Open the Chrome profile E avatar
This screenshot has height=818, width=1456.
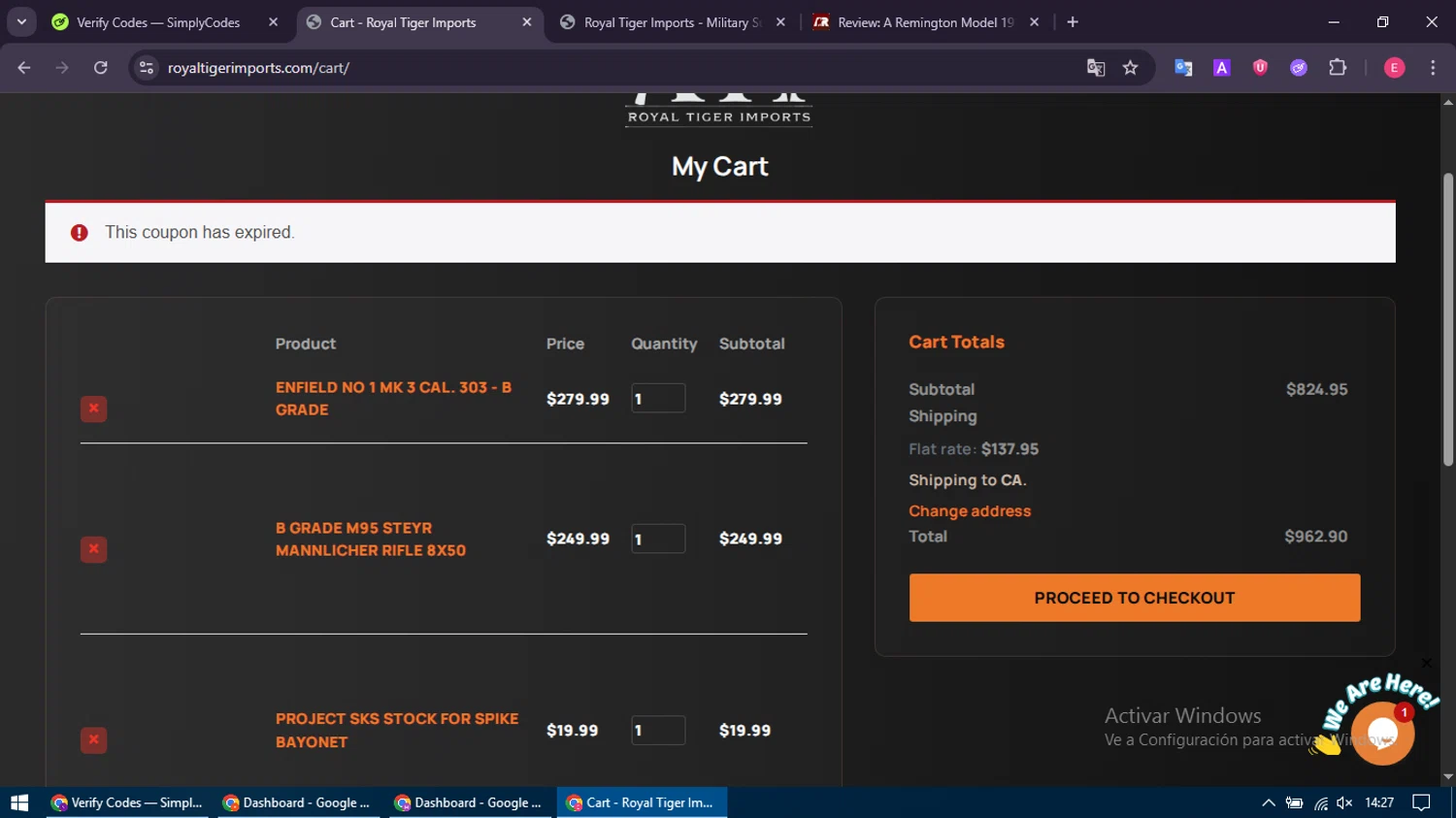tap(1394, 68)
